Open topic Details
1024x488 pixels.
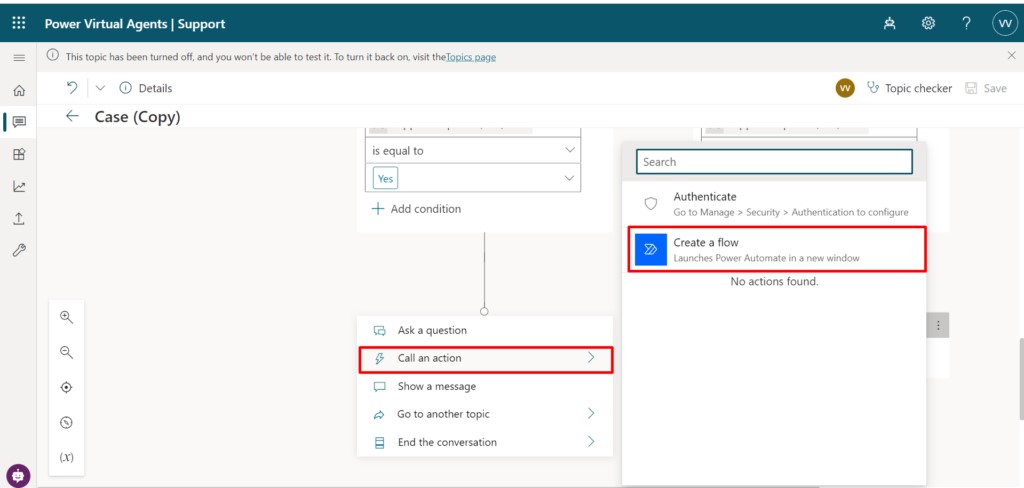click(146, 88)
